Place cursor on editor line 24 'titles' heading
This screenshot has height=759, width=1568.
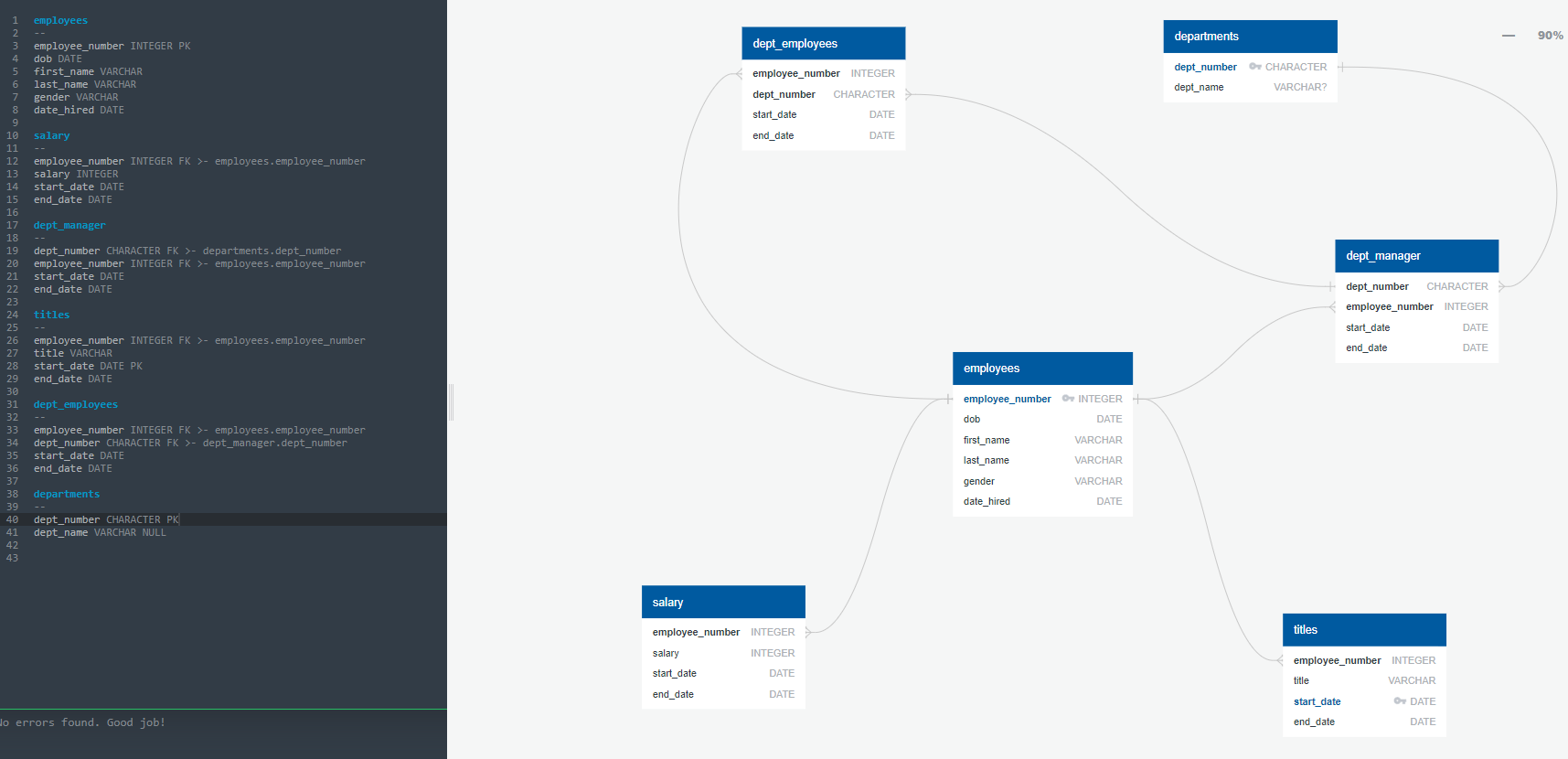pyautogui.click(x=51, y=315)
